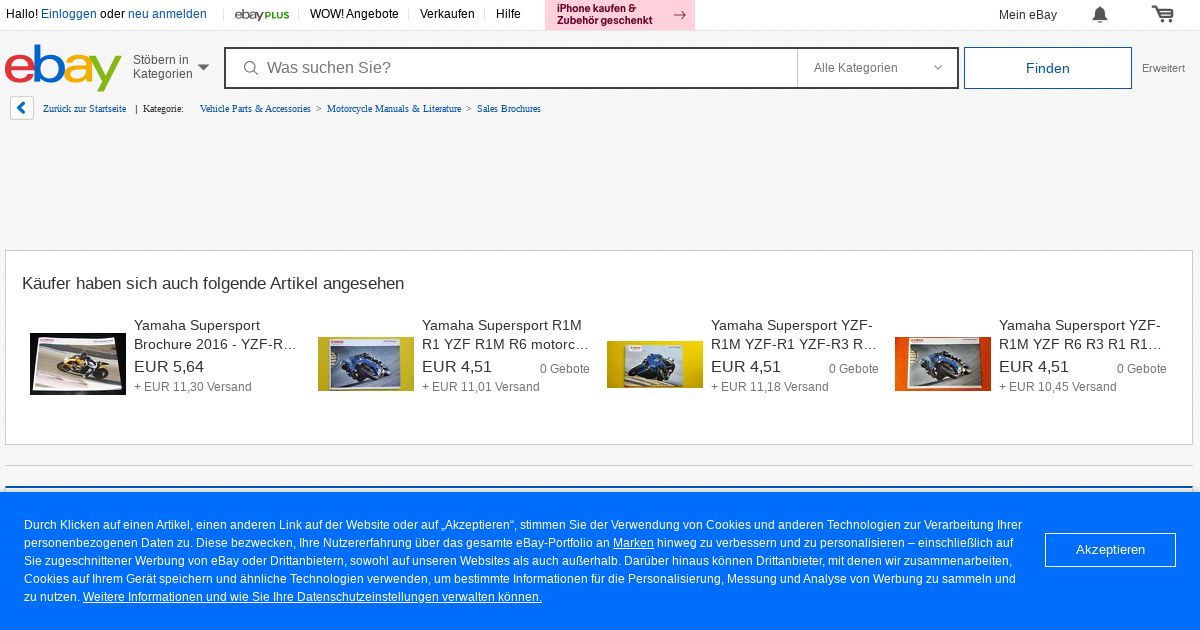Open Yamaha Supersport R1M R1 YZF title
This screenshot has width=1200, height=630.
click(x=505, y=335)
